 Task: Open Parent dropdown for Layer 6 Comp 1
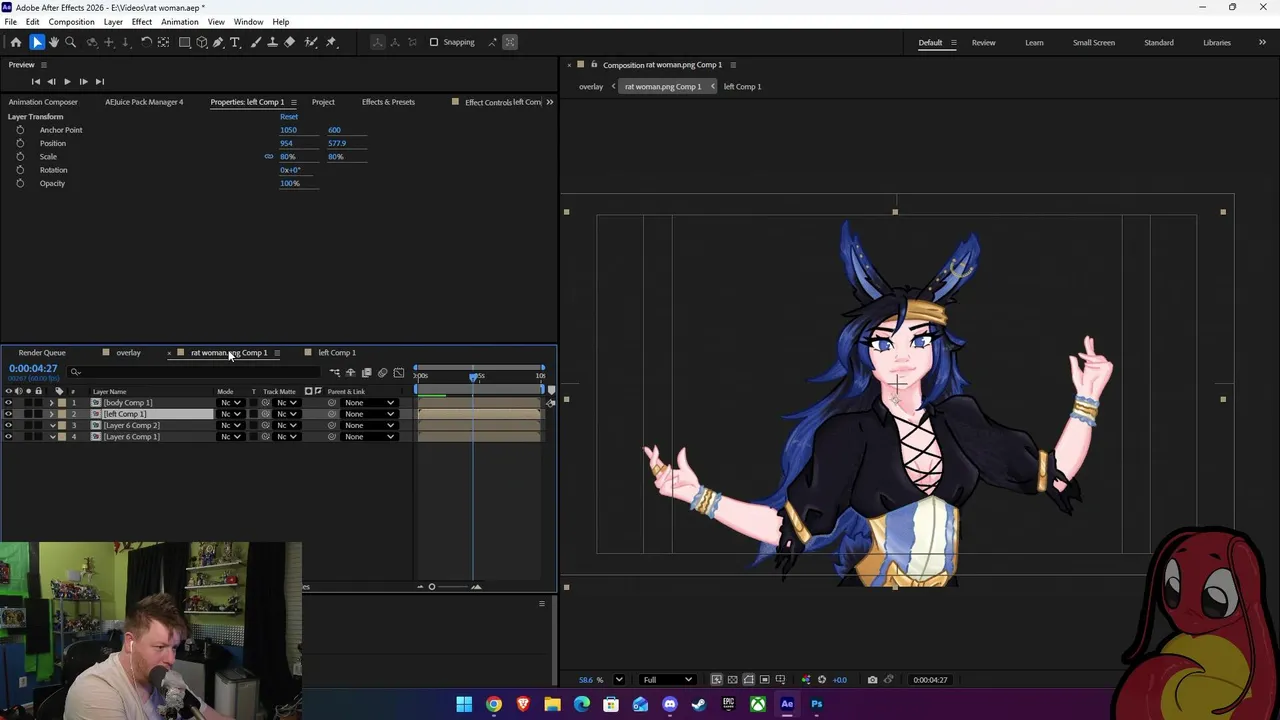click(x=369, y=437)
